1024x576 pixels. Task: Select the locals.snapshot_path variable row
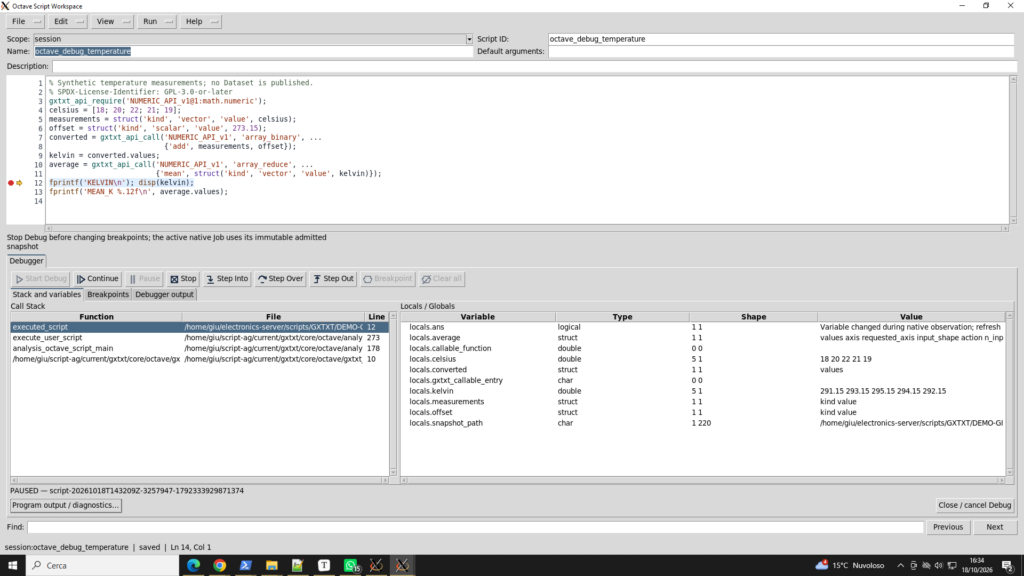[x=703, y=423]
